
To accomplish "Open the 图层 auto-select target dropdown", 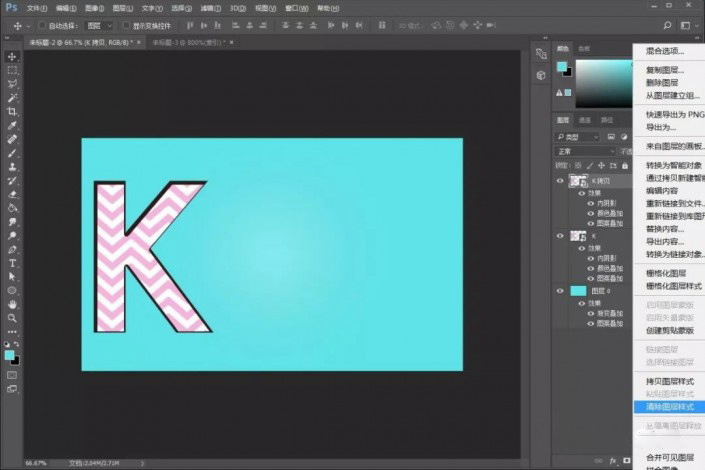I will point(99,26).
